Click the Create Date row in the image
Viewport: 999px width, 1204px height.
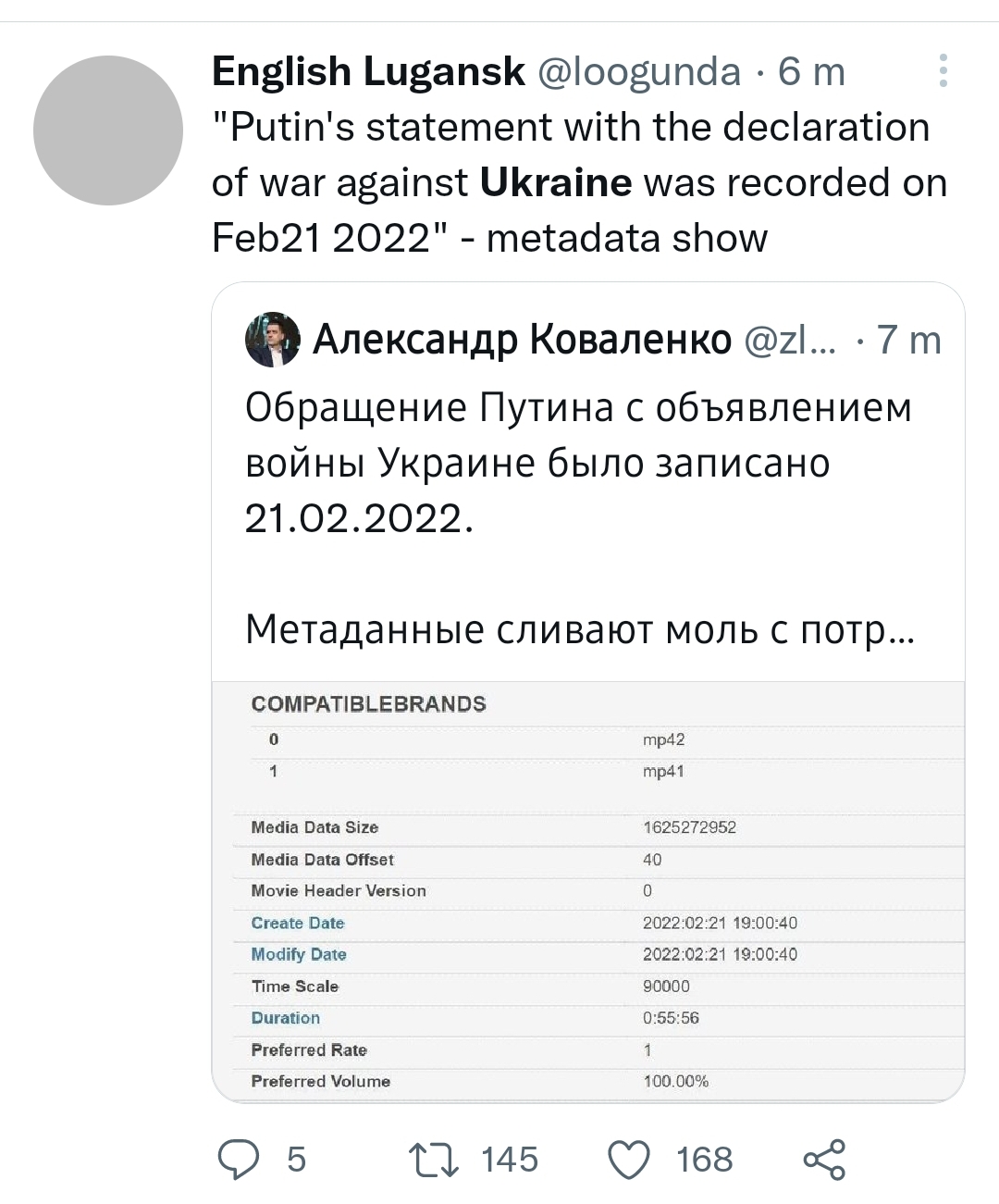click(x=298, y=923)
